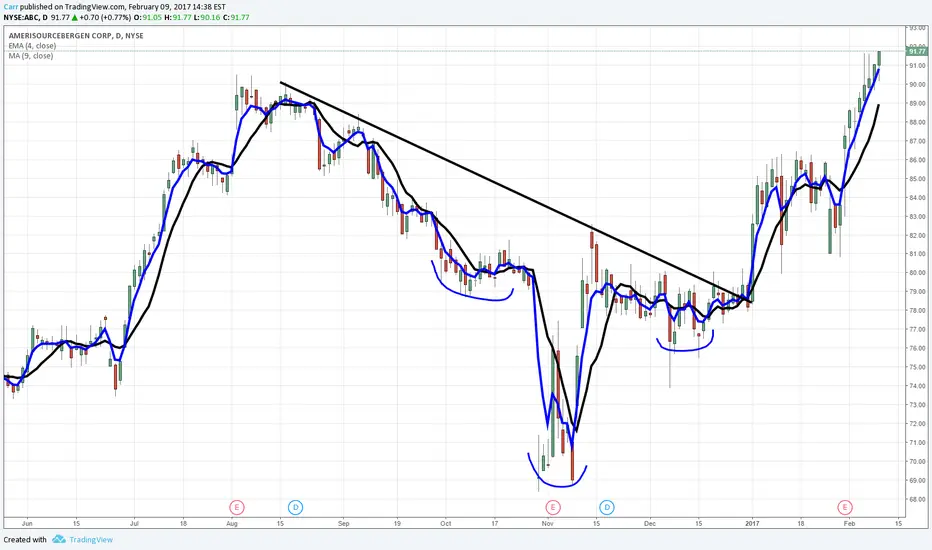
Task: Click the 80.00 price axis label
Action: pos(917,273)
